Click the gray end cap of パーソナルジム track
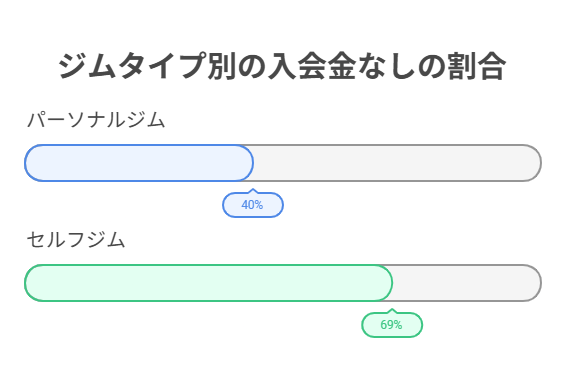The height and width of the screenshot is (385, 565). (x=533, y=163)
